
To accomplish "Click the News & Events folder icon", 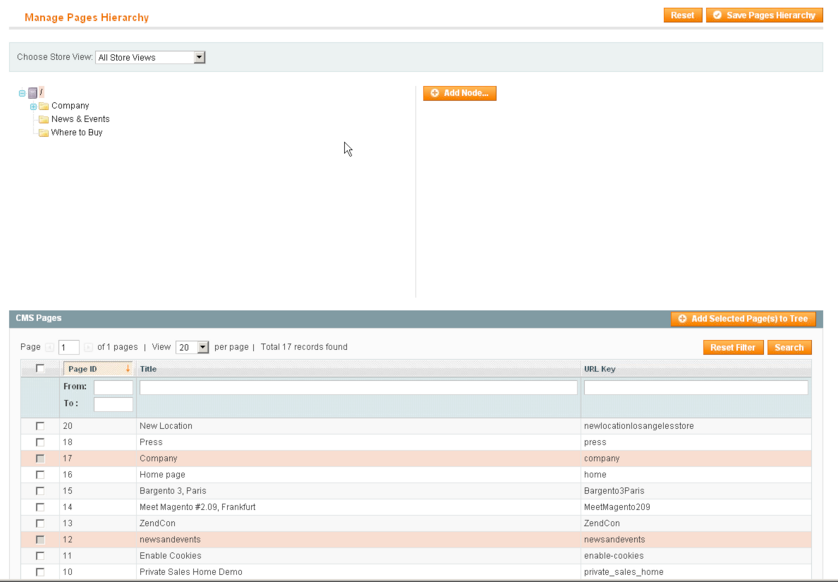I will 44,119.
